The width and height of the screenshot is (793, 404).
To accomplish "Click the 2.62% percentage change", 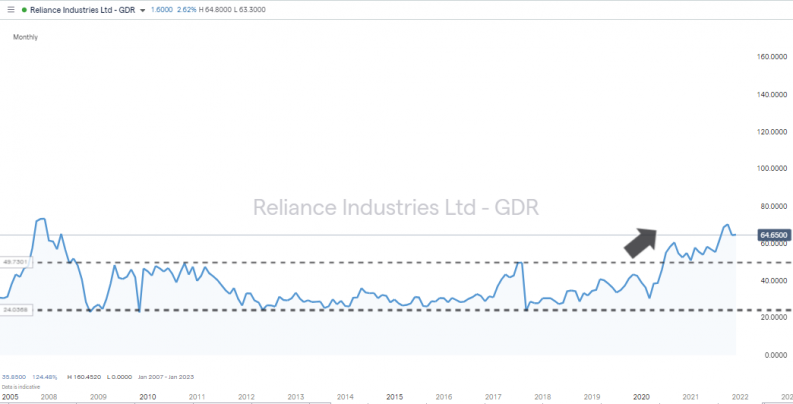I will 185,10.
